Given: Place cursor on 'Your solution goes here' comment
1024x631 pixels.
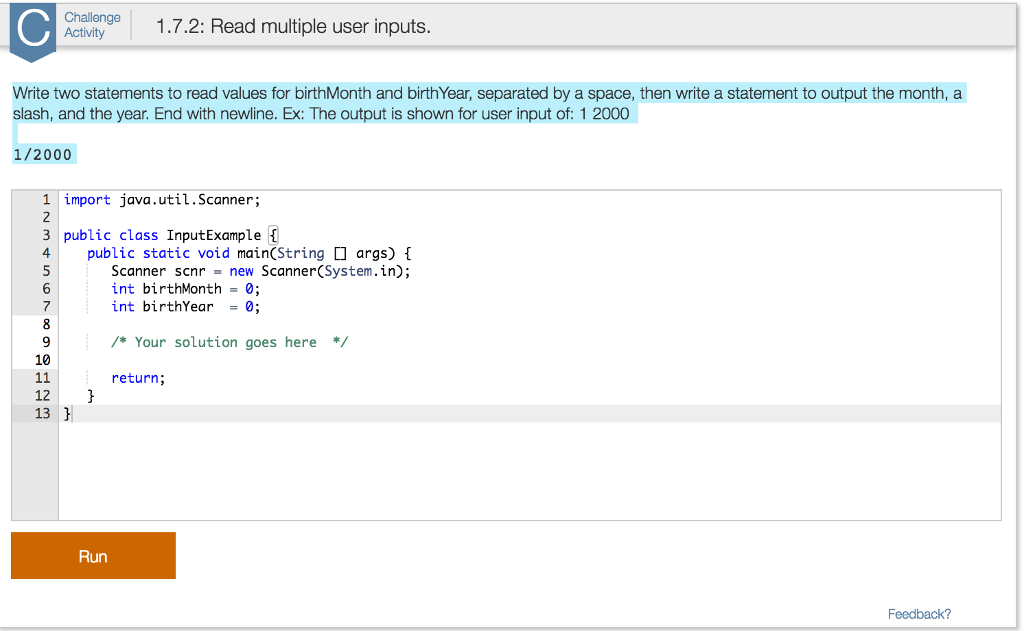Looking at the screenshot, I should pyautogui.click(x=229, y=342).
